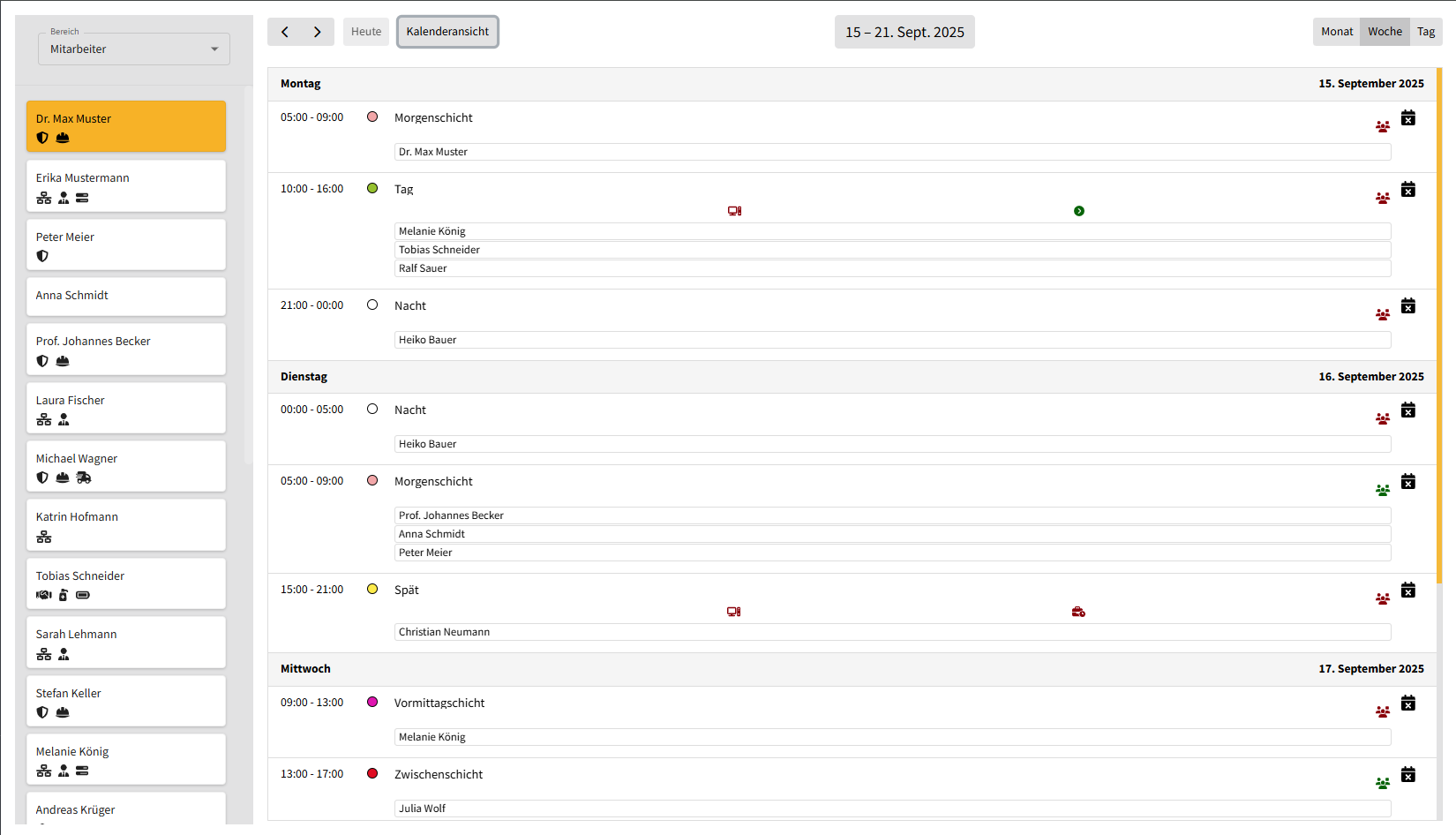The height and width of the screenshot is (835, 1456).
Task: Click the green staff group icon for Tuesday Morgenschicht
Action: (1383, 491)
